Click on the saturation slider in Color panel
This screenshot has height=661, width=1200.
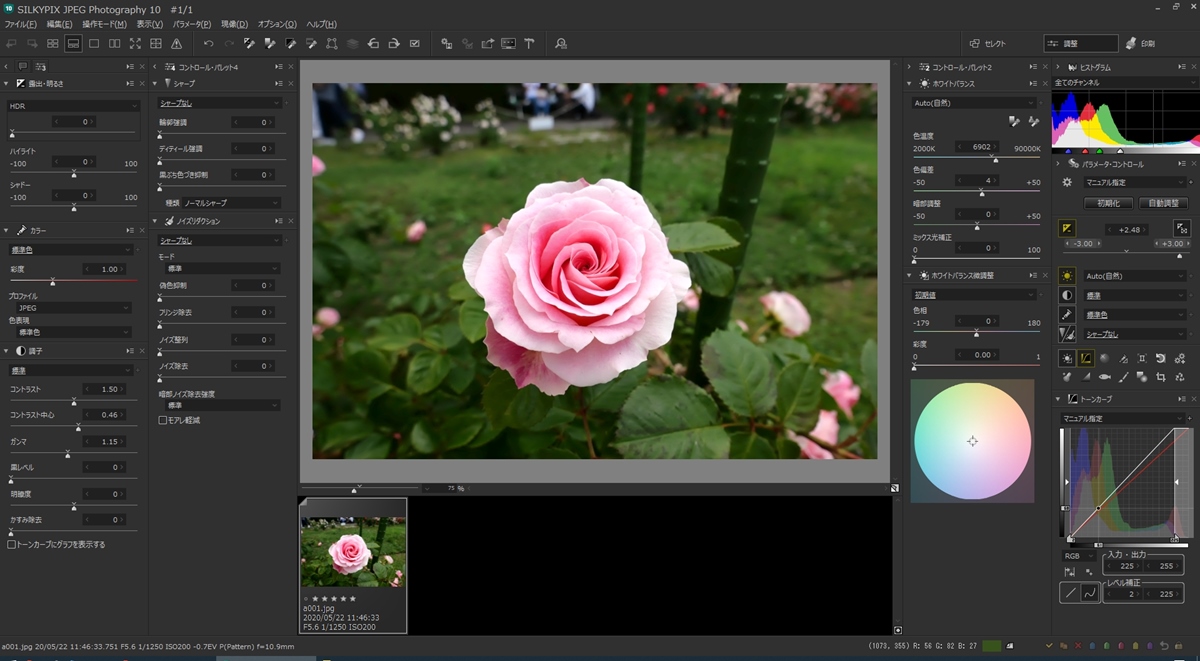click(x=74, y=282)
